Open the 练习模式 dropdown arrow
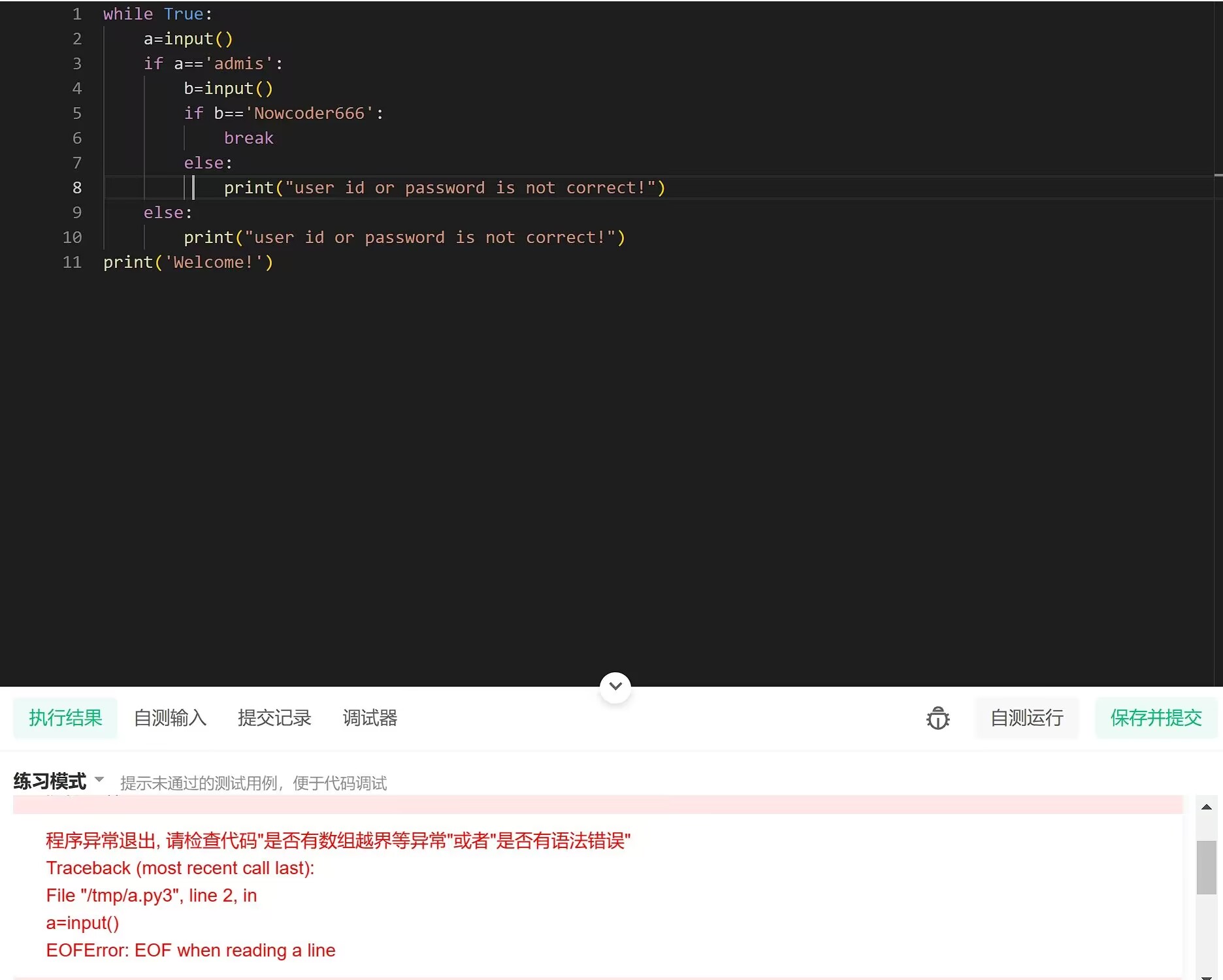Image resolution: width=1223 pixels, height=980 pixels. pyautogui.click(x=99, y=779)
